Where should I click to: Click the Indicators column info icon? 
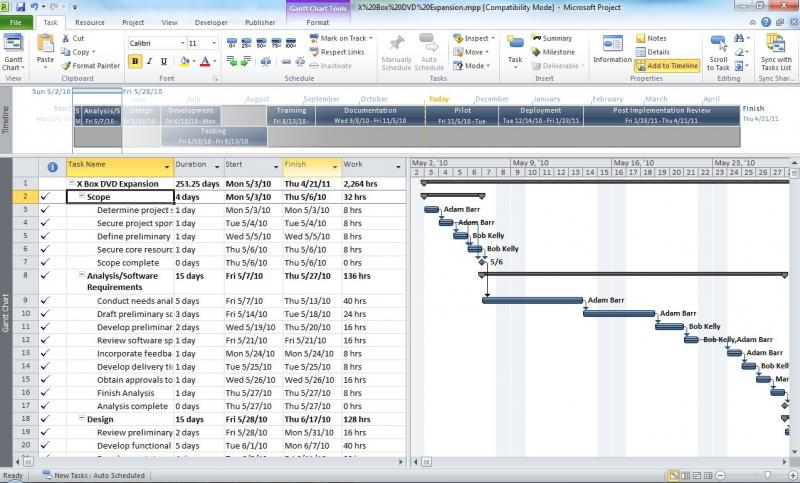(52, 167)
